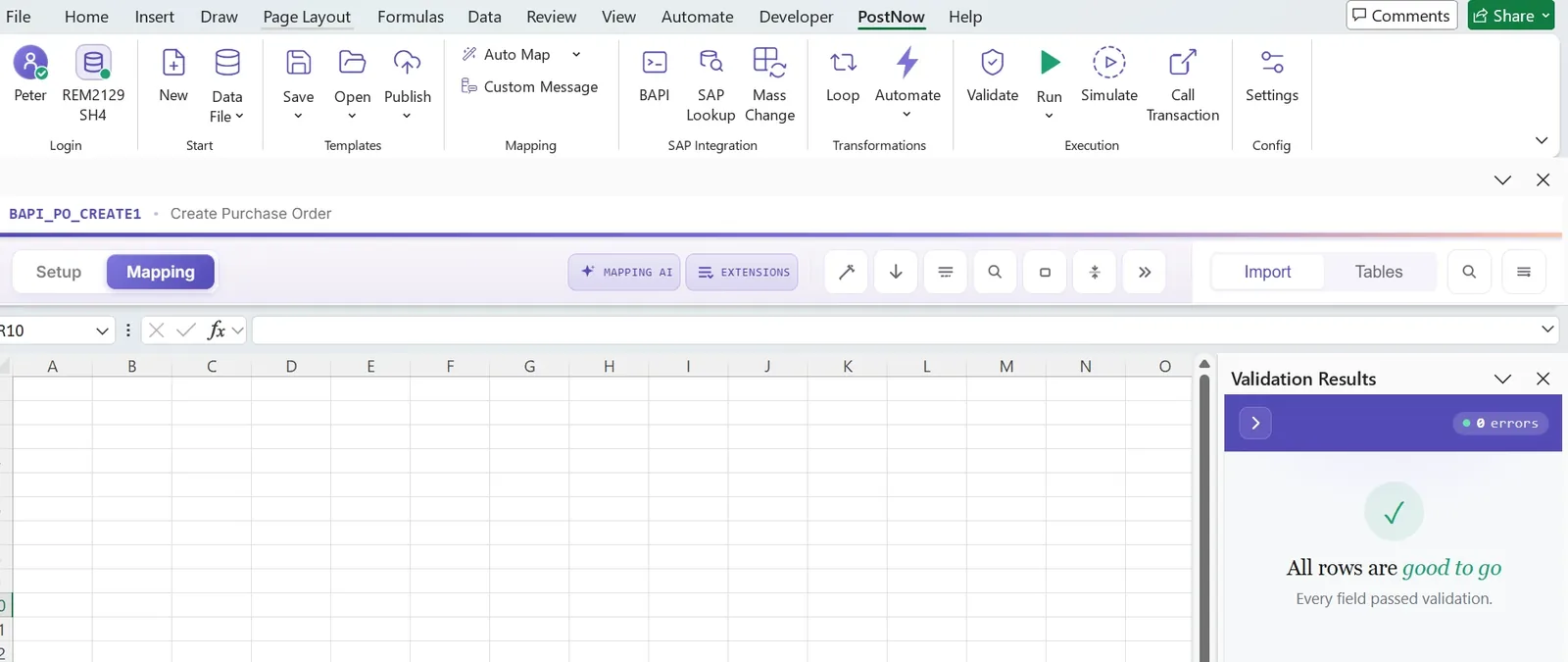Viewport: 1568px width, 662px height.
Task: Click the small square toolbar icon
Action: pos(1045,272)
